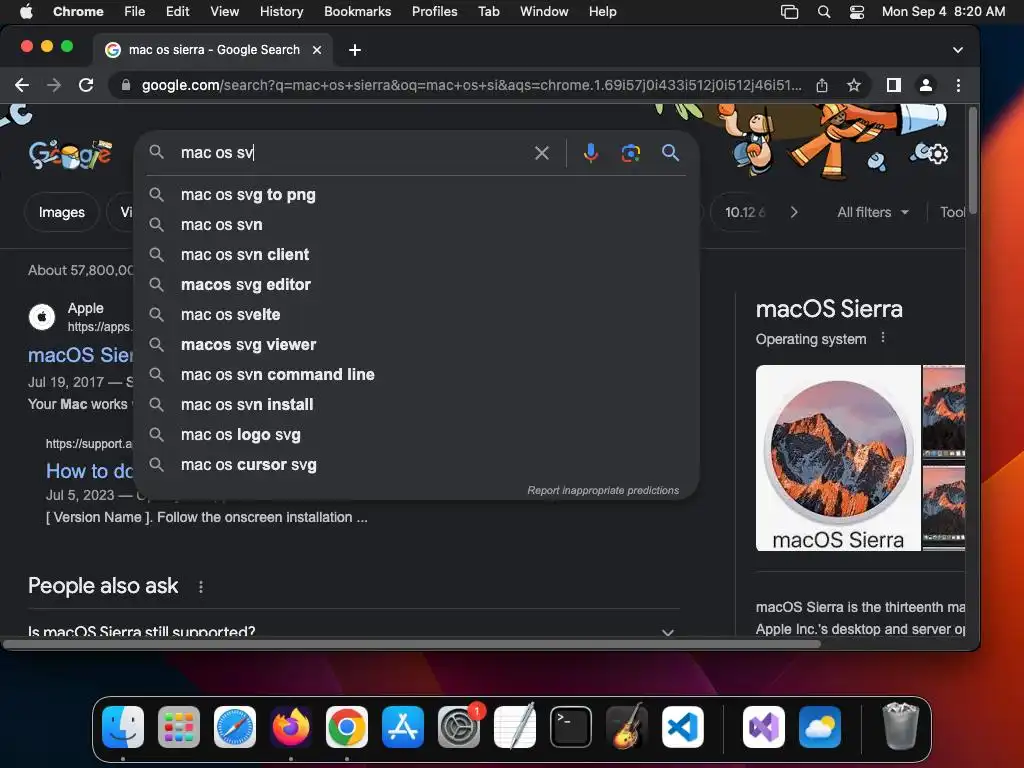The width and height of the screenshot is (1024, 768).
Task: Open Launchpad in the Dock
Action: (x=179, y=727)
